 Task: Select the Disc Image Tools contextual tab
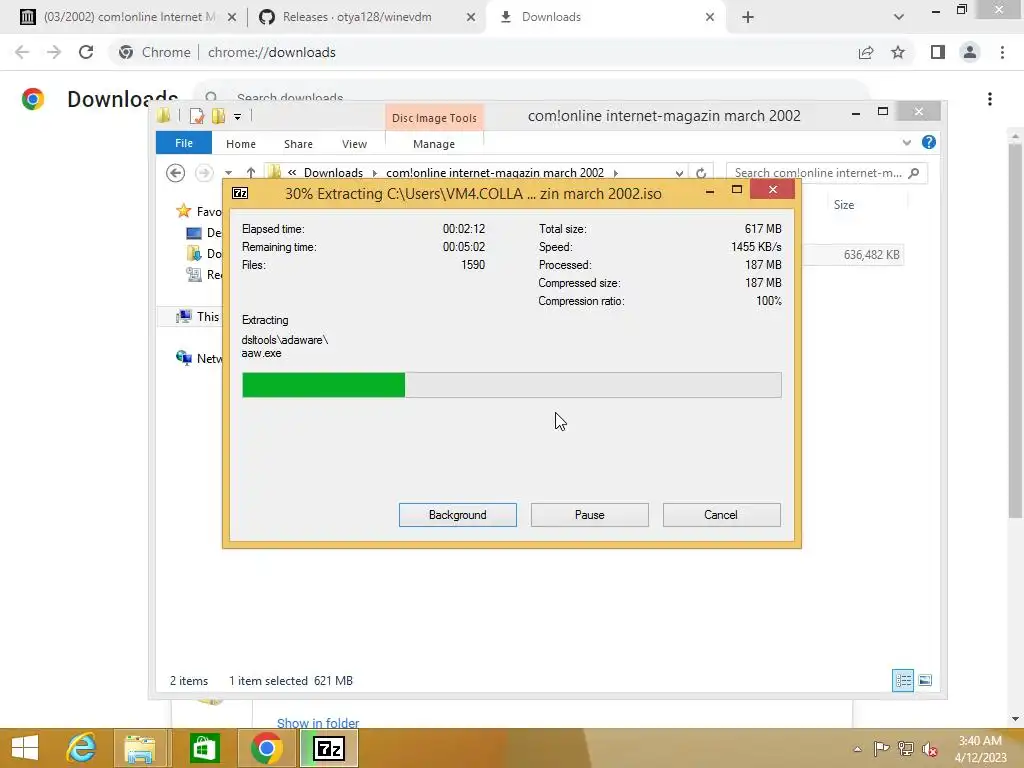click(x=434, y=118)
